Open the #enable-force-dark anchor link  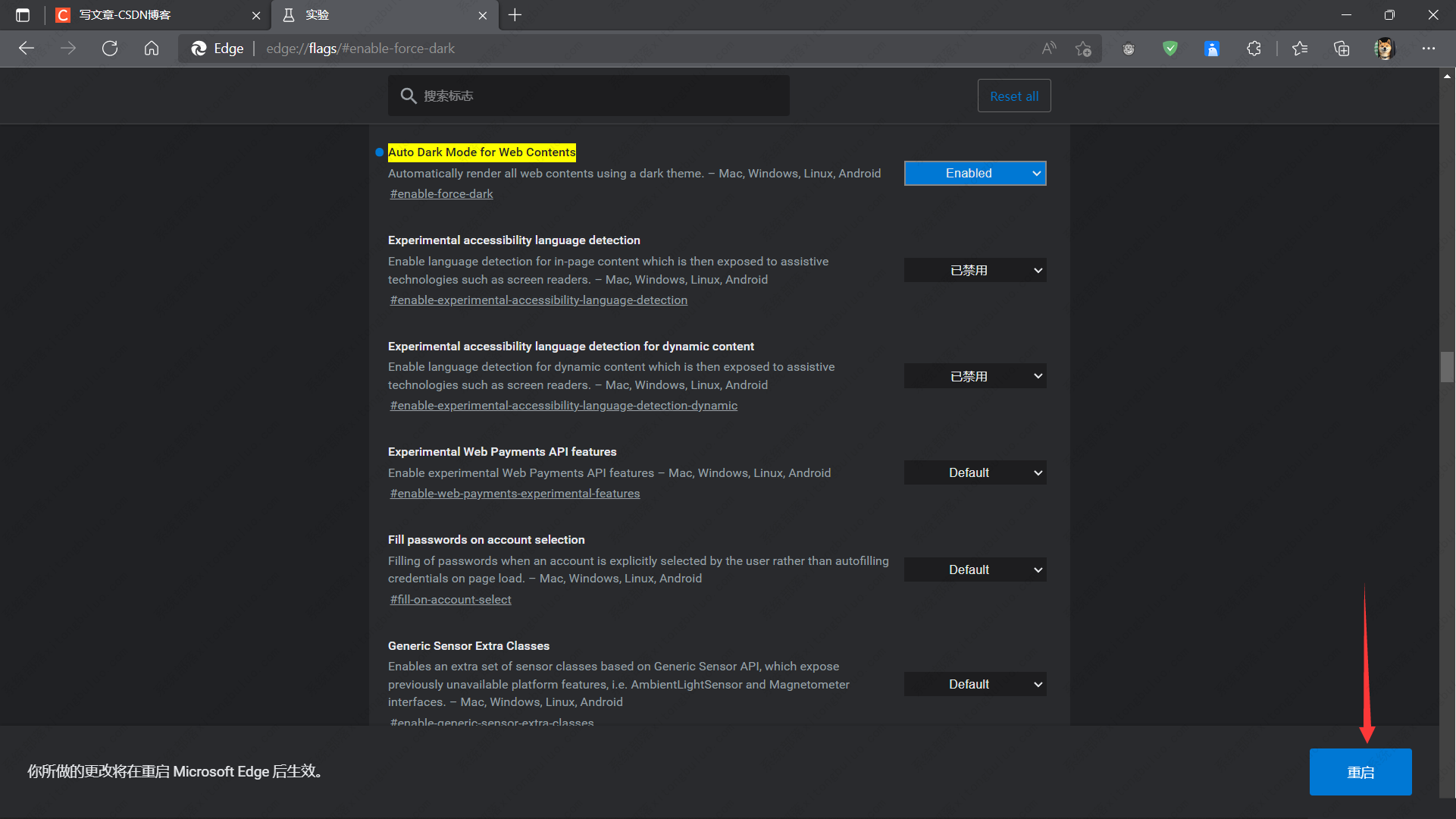[441, 194]
